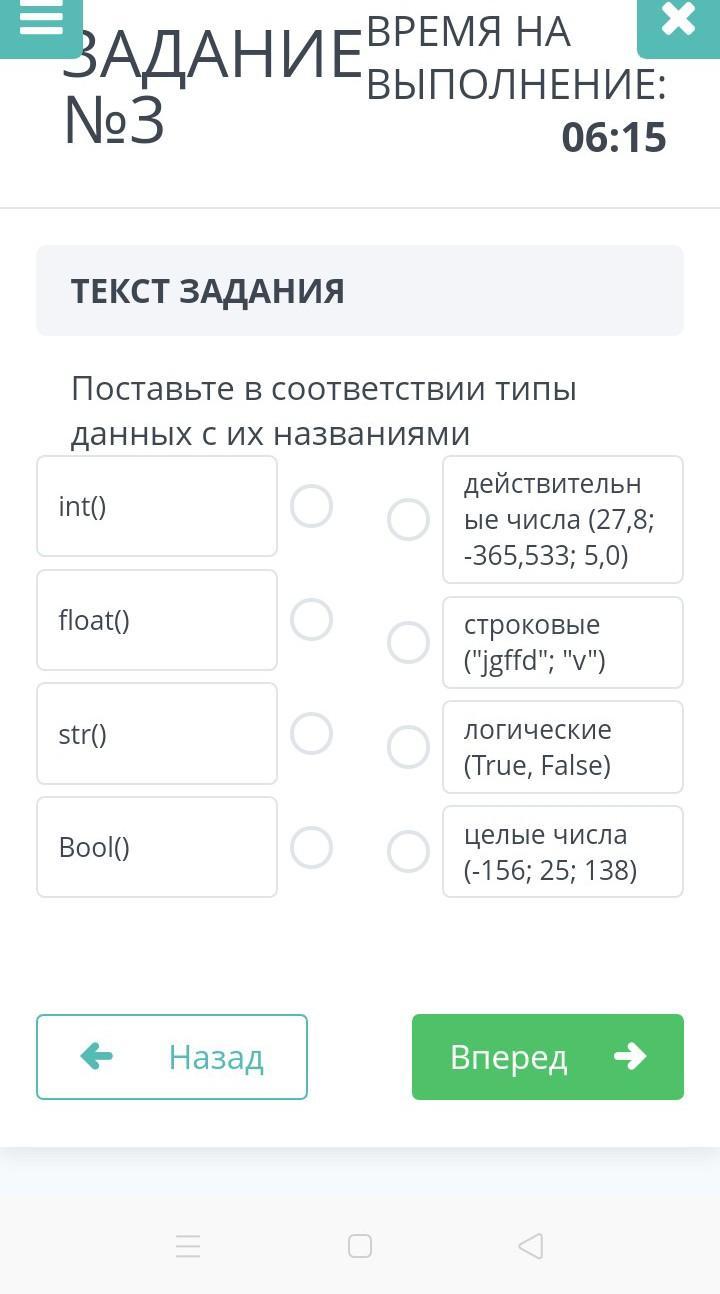Select radio for строковые option
The width and height of the screenshot is (720, 1294).
(x=408, y=642)
